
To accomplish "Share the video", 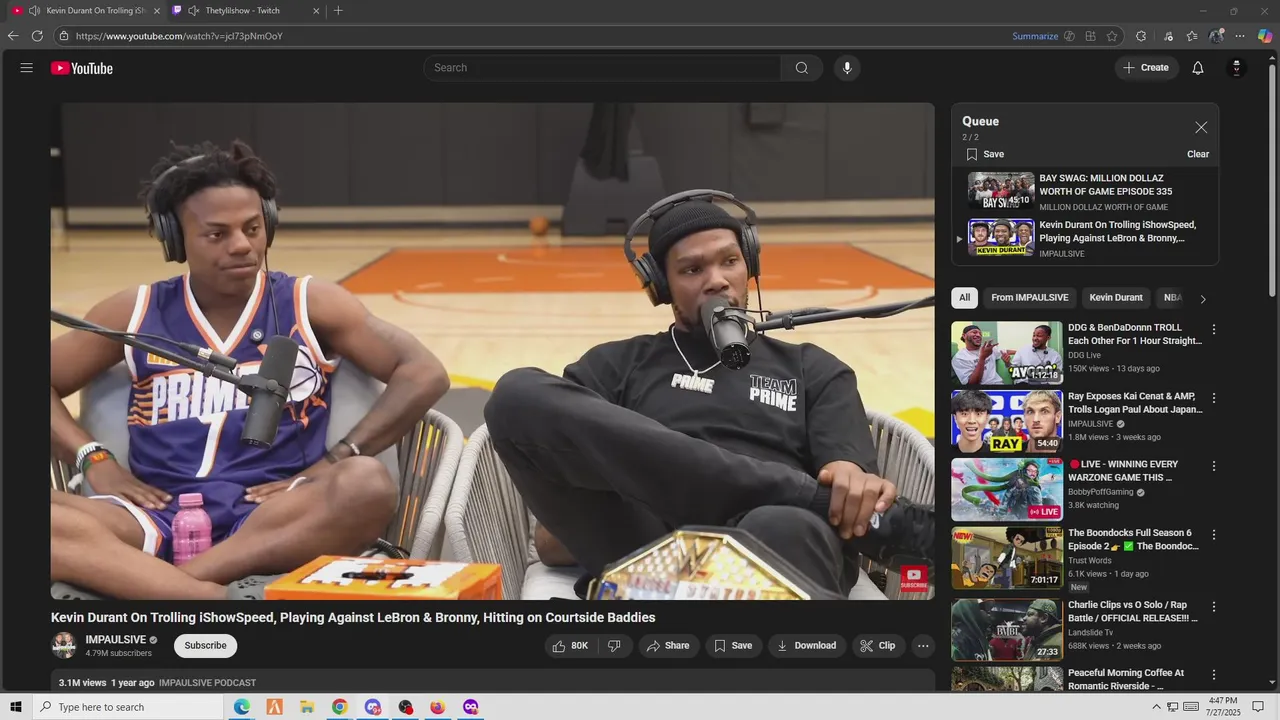I will click(x=668, y=646).
